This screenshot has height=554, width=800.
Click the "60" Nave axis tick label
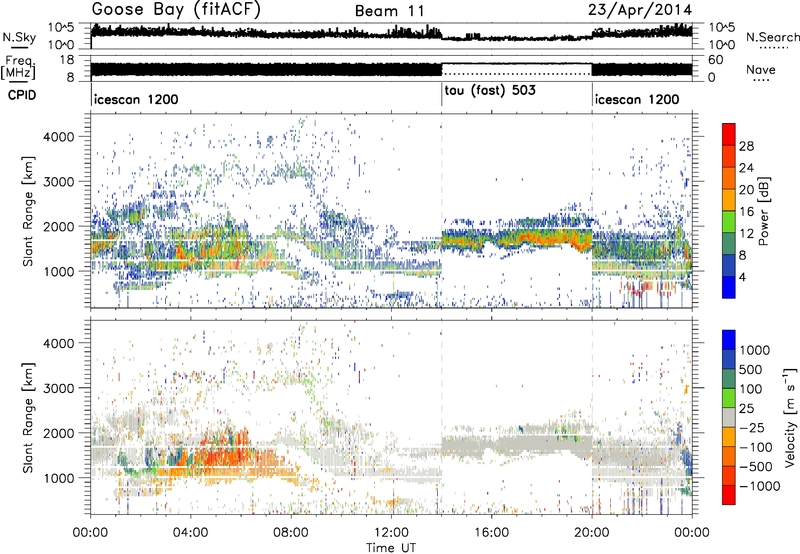click(716, 60)
